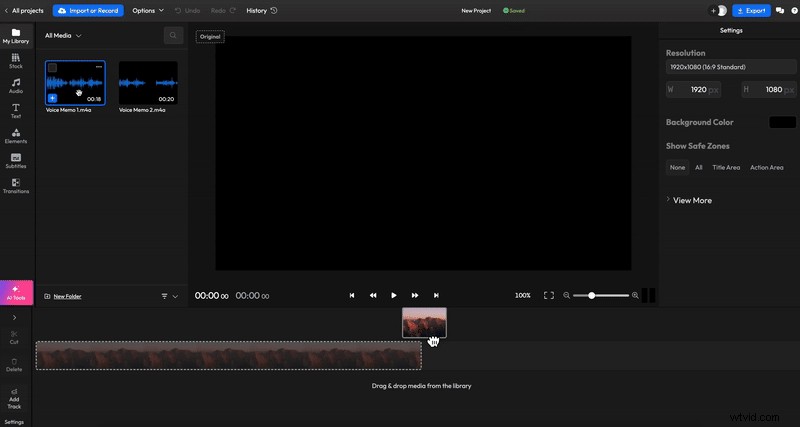Tick the Voice Memo 1.m4a checkbox
The image size is (800, 427).
coord(53,68)
